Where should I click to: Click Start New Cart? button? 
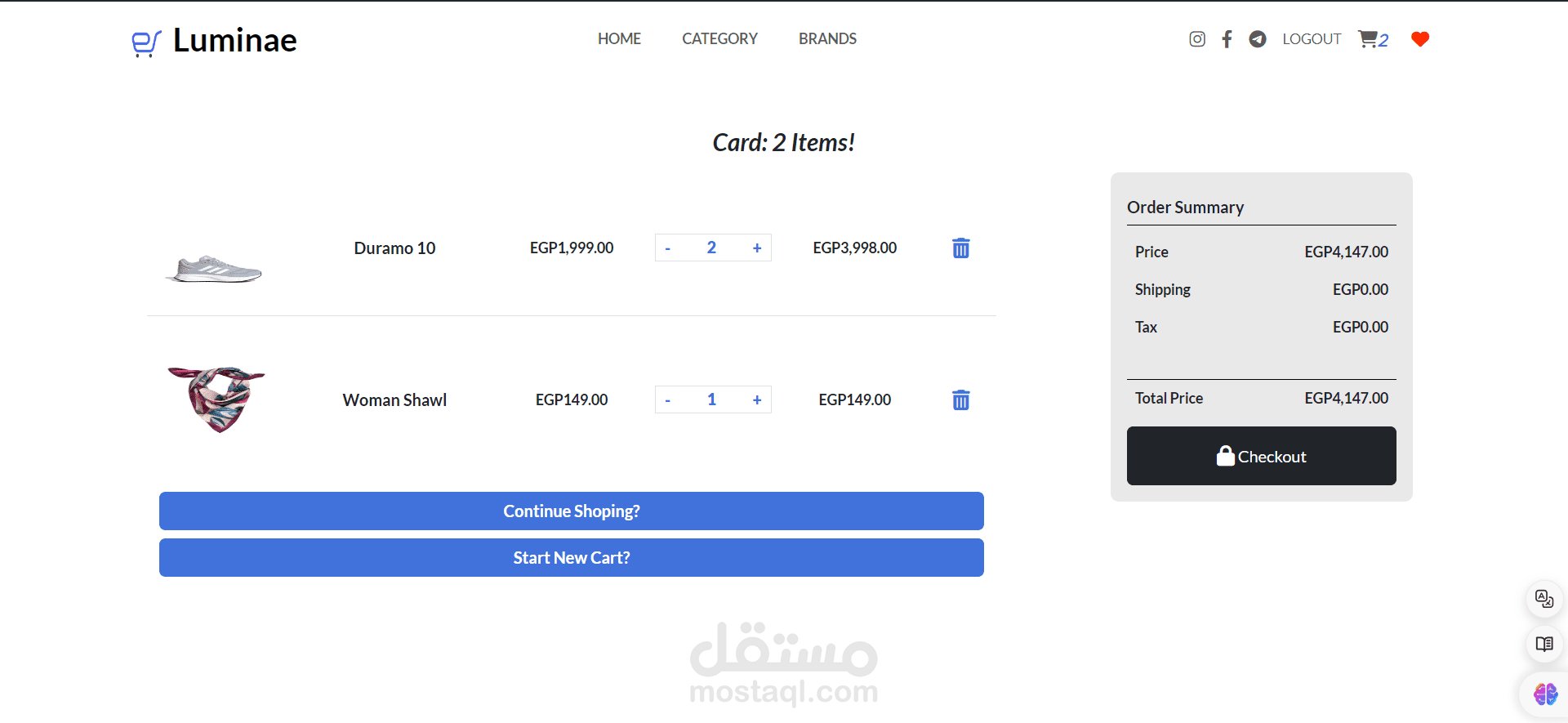572,557
